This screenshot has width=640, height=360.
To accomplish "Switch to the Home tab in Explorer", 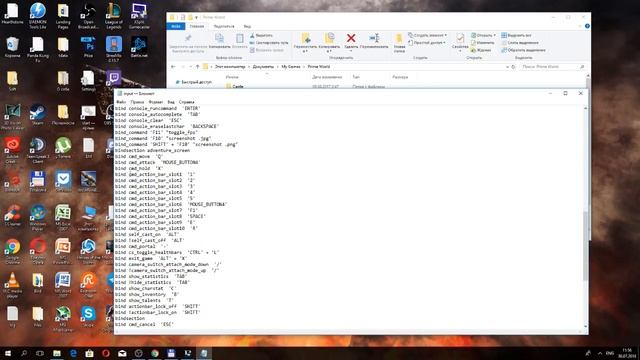I will (196, 26).
